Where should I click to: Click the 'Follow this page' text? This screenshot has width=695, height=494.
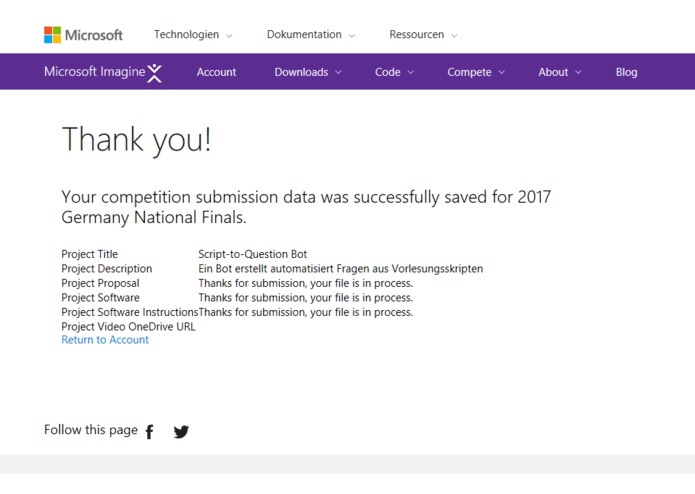pos(91,430)
